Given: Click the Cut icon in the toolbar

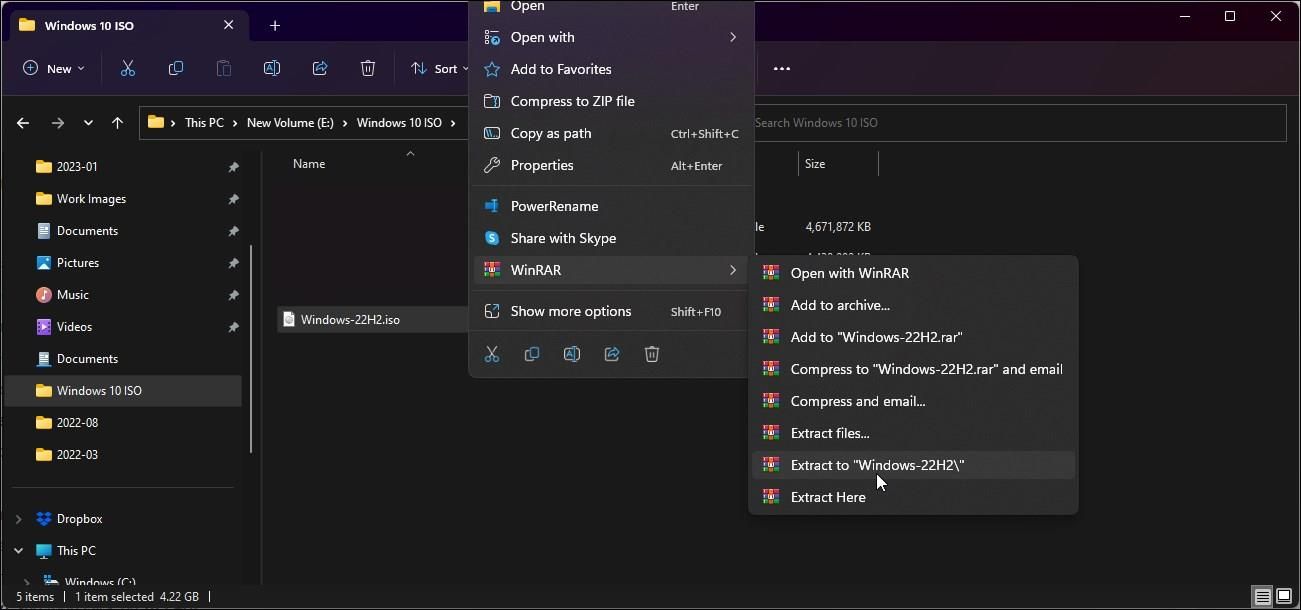Looking at the screenshot, I should [x=128, y=68].
